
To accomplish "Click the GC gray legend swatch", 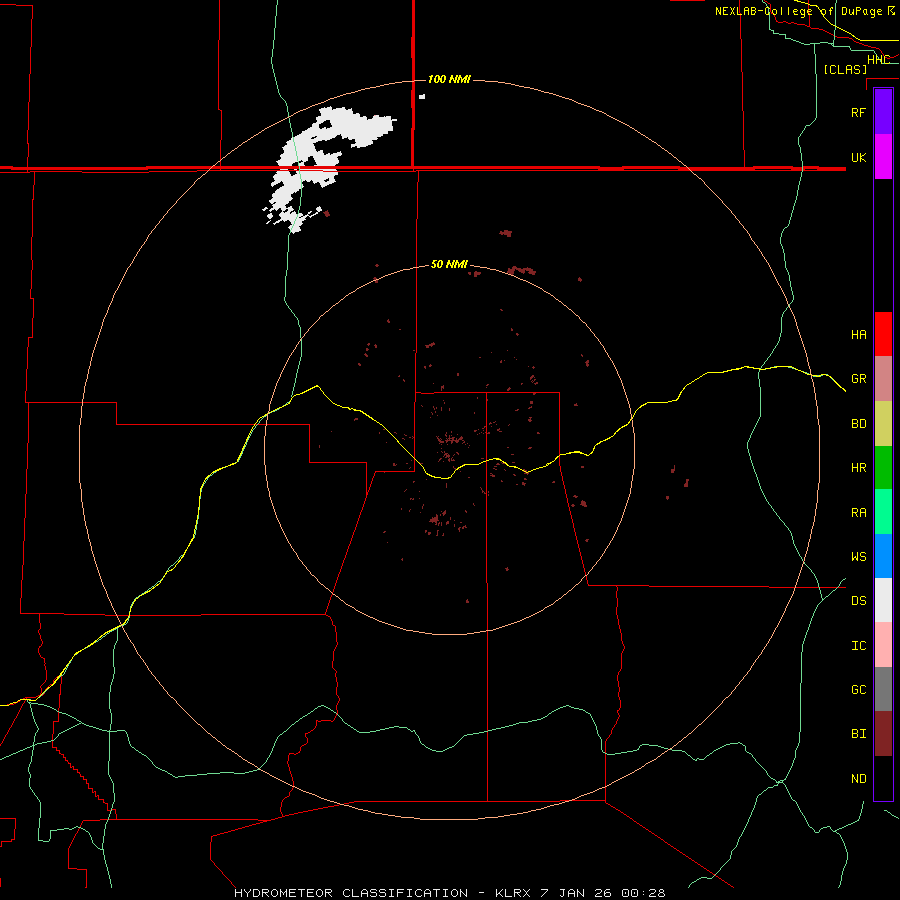I will 883,689.
